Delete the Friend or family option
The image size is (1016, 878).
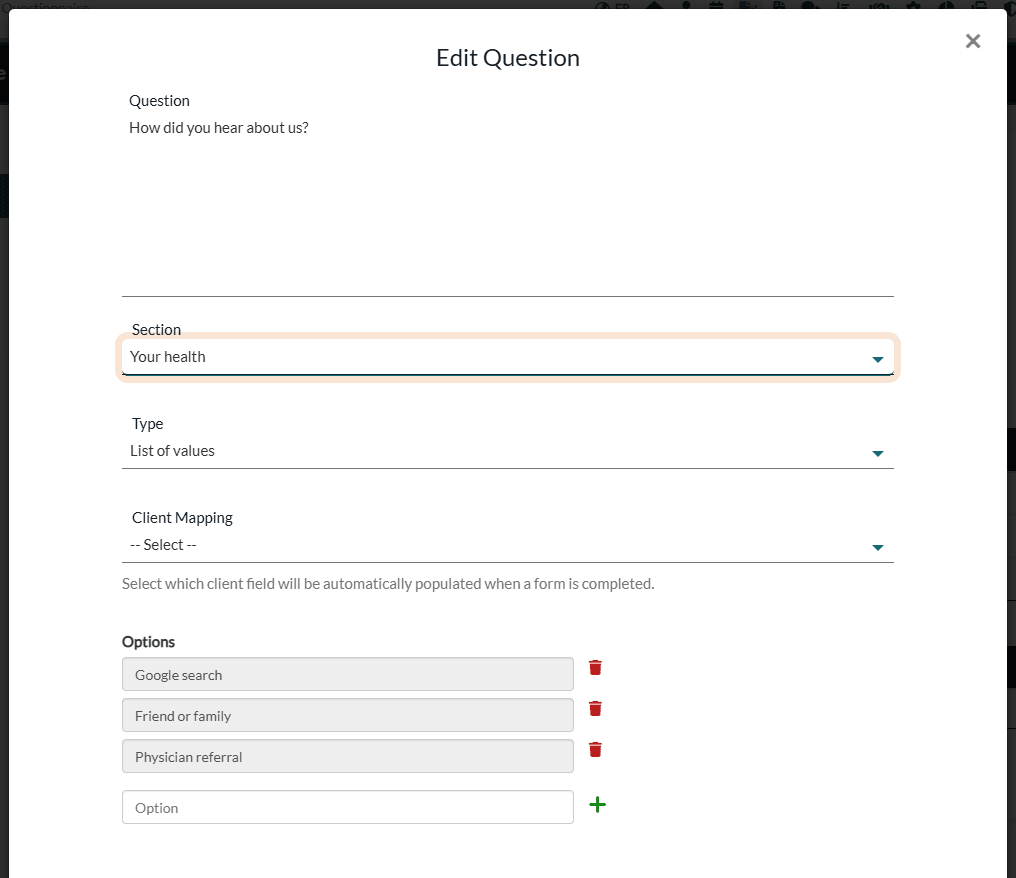tap(595, 708)
